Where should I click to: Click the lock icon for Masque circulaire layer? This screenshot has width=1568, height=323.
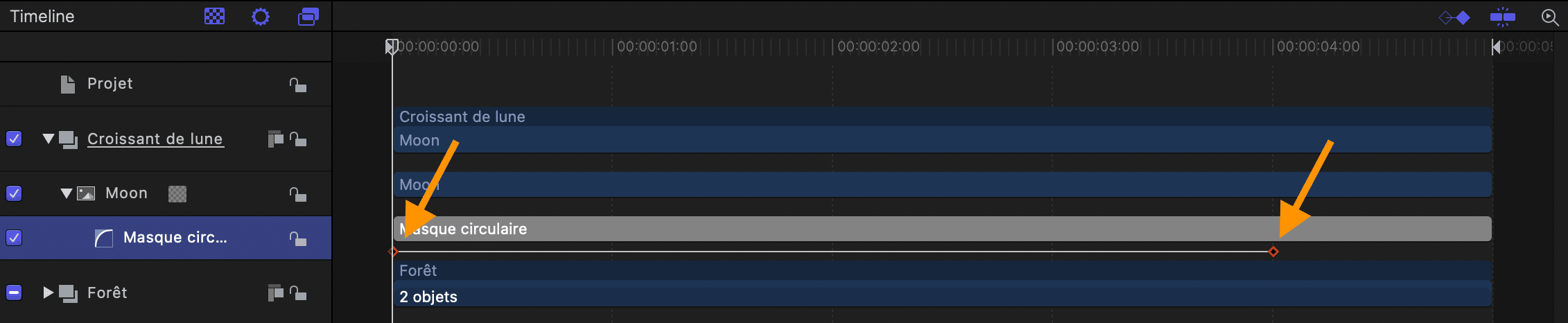point(298,238)
